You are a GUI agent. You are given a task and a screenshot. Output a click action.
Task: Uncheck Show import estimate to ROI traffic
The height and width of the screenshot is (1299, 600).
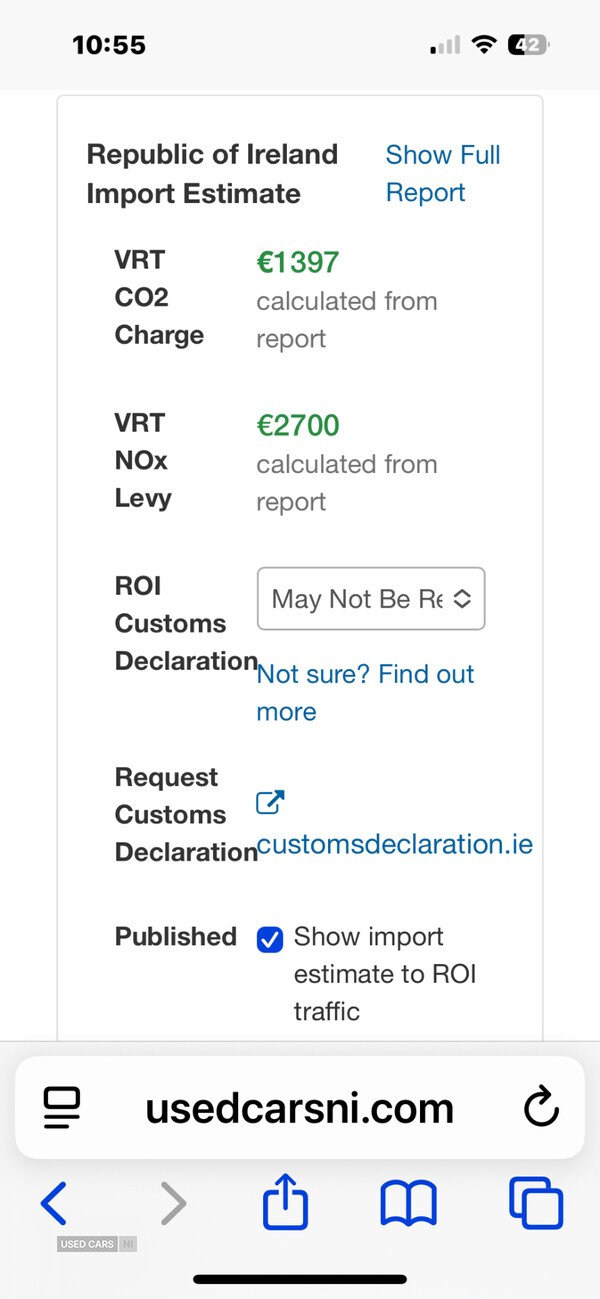(x=270, y=940)
